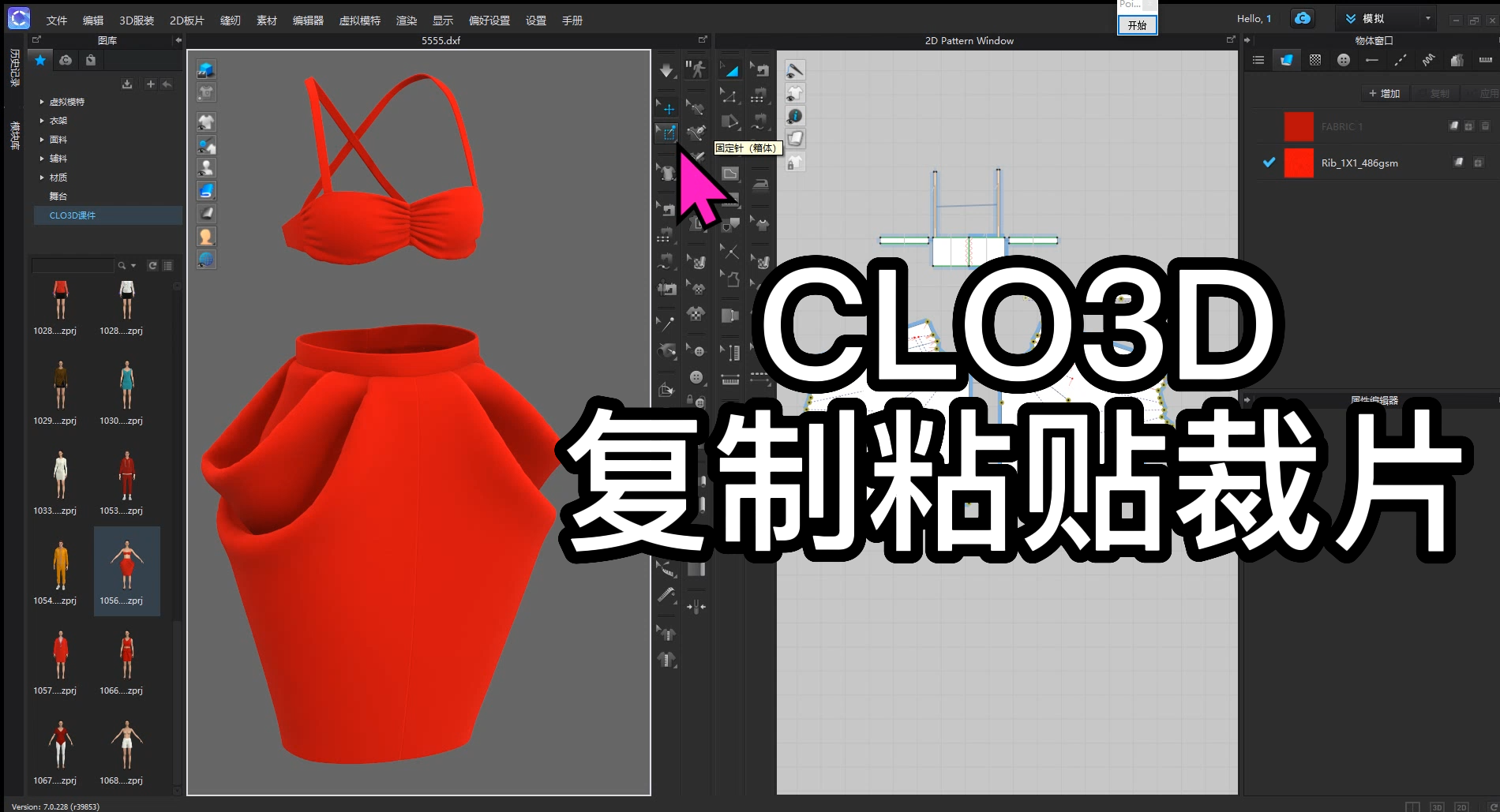This screenshot has width=1500, height=812.
Task: Open the 2D板片 menu
Action: (x=187, y=21)
